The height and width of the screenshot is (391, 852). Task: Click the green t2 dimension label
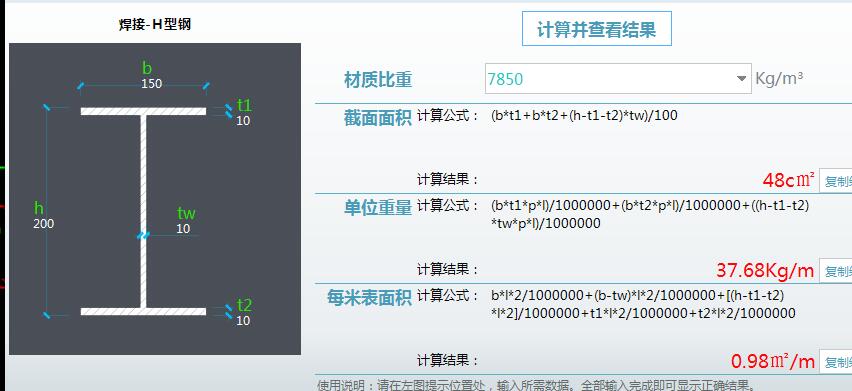pos(244,305)
